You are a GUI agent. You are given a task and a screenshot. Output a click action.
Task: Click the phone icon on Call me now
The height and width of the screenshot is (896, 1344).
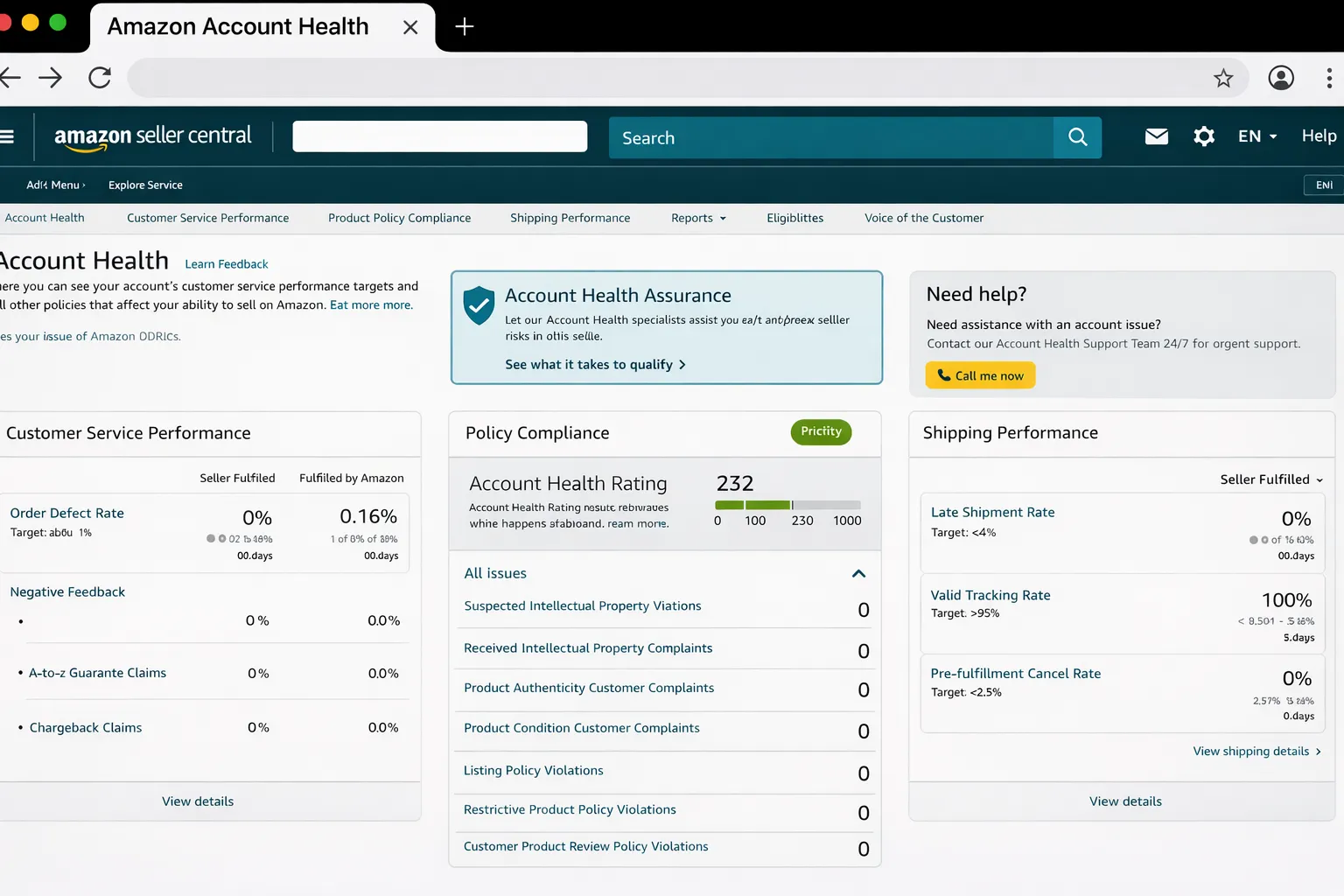pyautogui.click(x=944, y=375)
